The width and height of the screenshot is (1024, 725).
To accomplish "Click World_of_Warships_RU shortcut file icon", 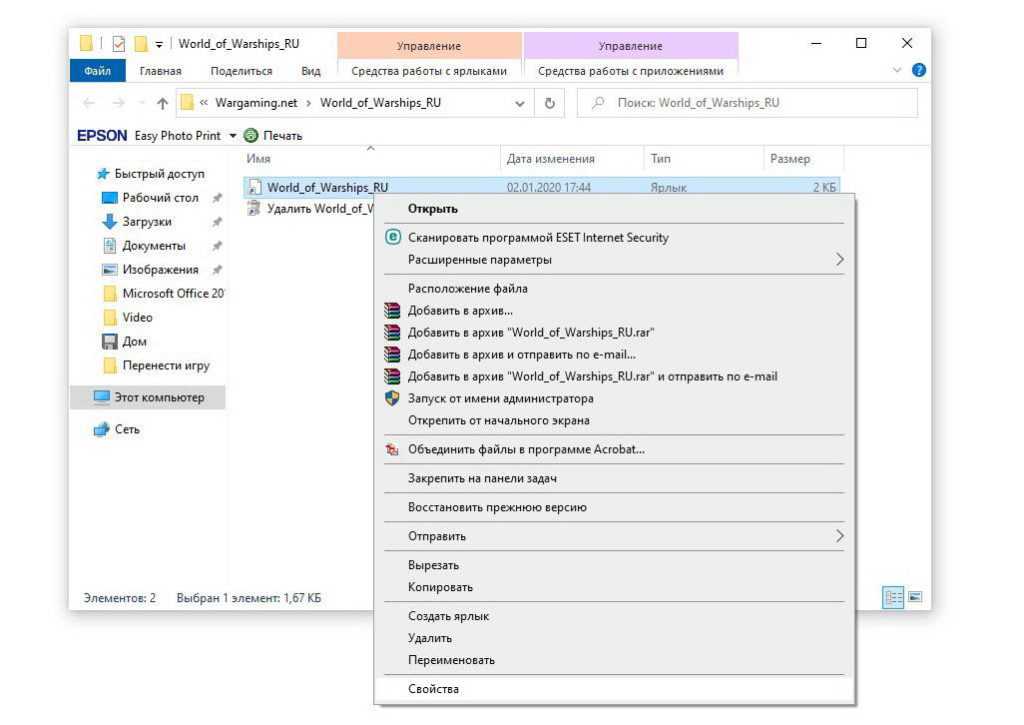I will click(255, 187).
